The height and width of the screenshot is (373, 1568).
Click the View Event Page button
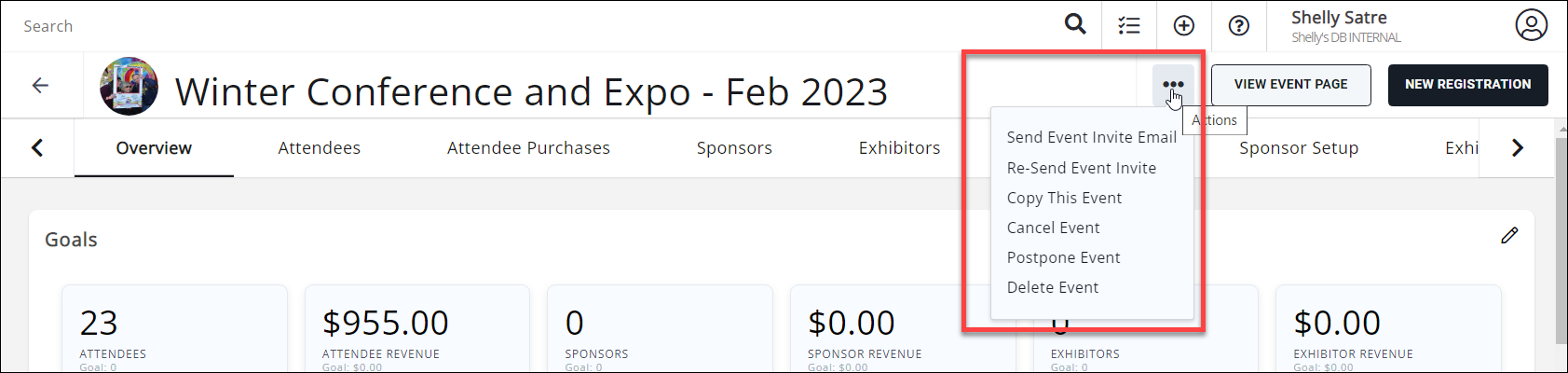coord(1290,85)
